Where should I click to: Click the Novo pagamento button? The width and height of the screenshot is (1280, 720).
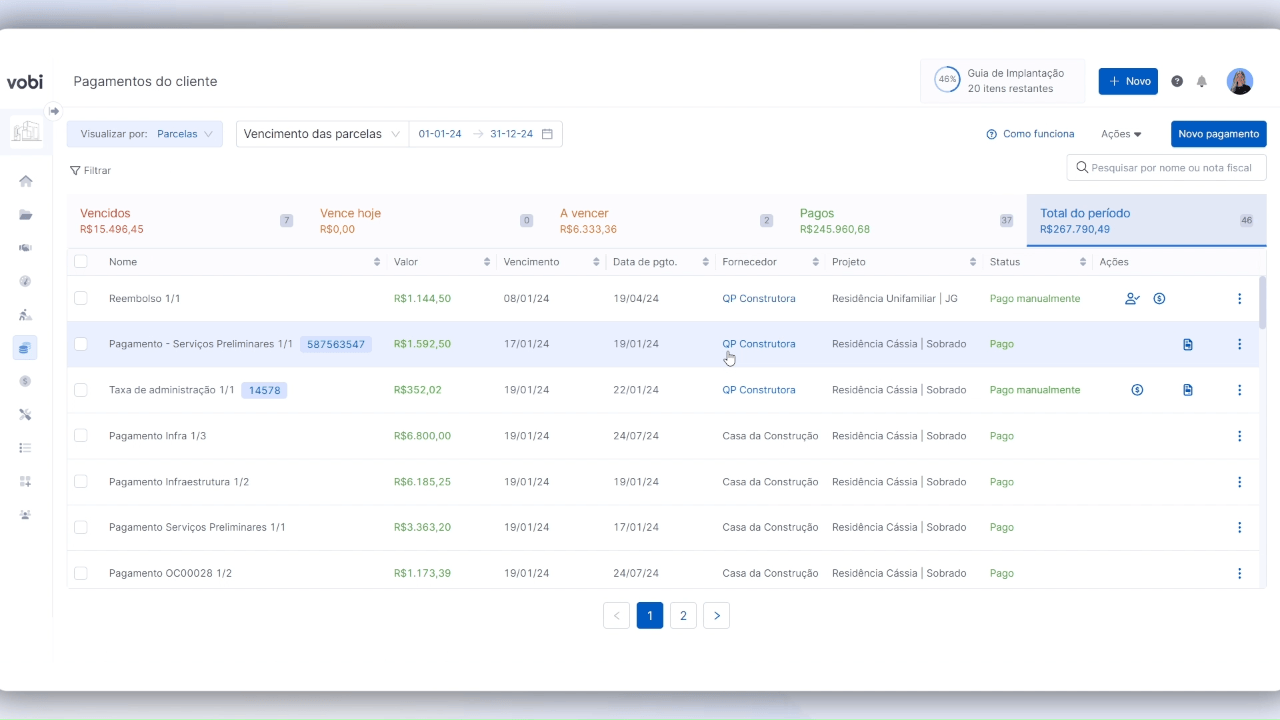click(1219, 134)
